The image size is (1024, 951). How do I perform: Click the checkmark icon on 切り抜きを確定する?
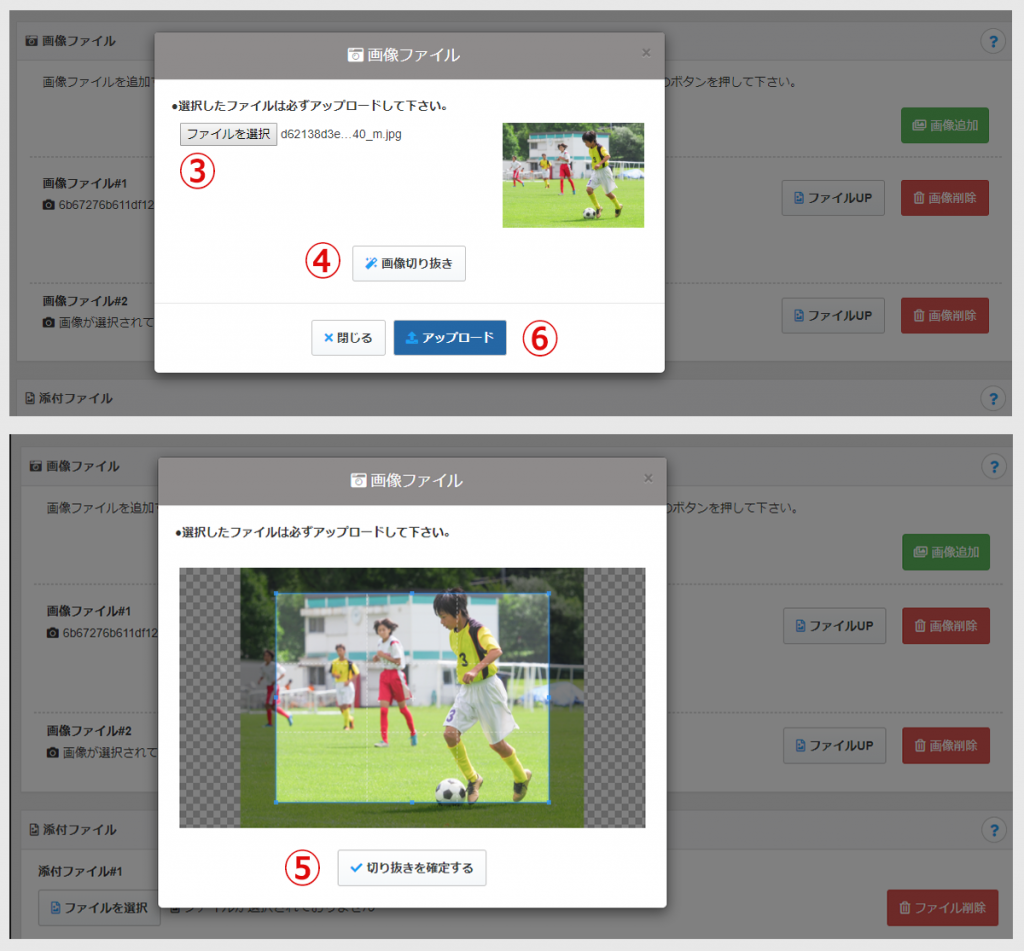click(x=356, y=868)
